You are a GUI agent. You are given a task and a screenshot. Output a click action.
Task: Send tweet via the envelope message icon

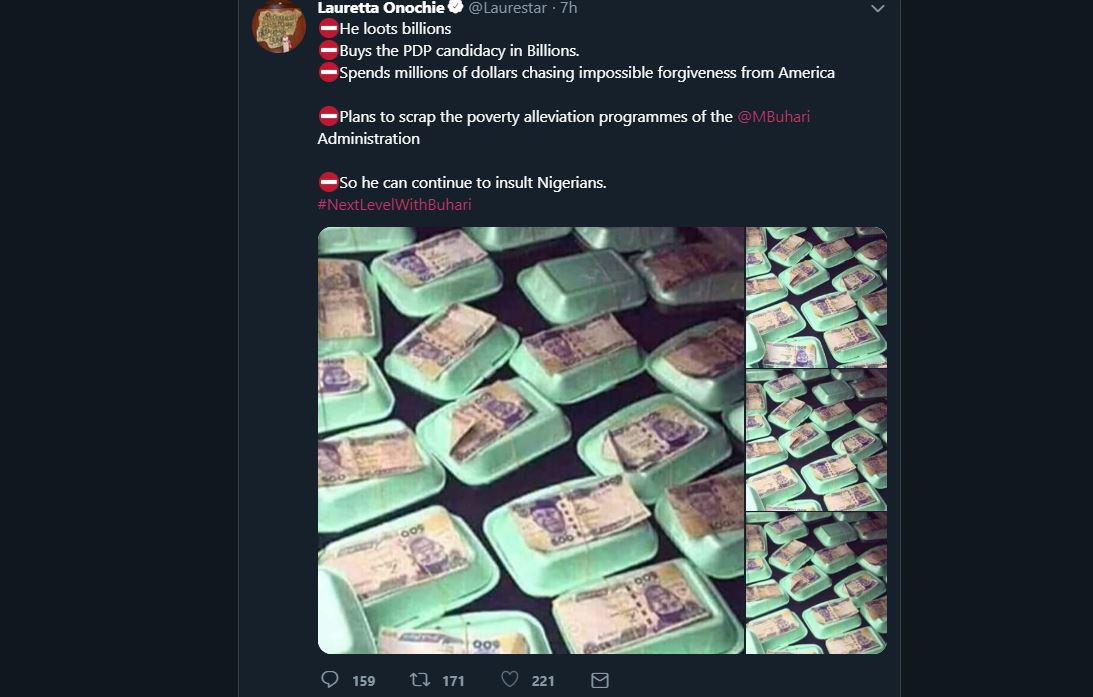600,680
